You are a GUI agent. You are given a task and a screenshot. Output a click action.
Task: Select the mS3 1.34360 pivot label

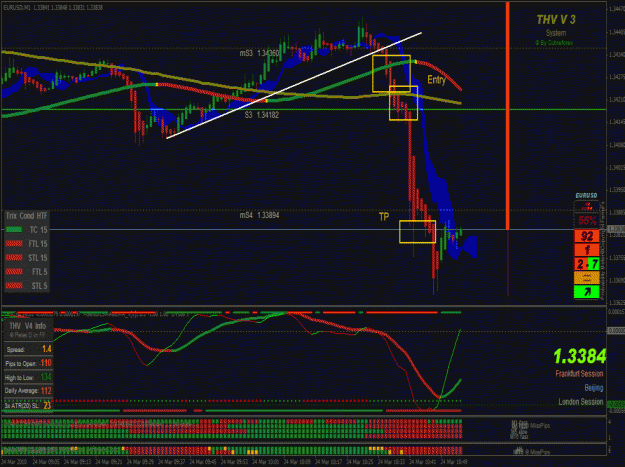click(x=259, y=53)
